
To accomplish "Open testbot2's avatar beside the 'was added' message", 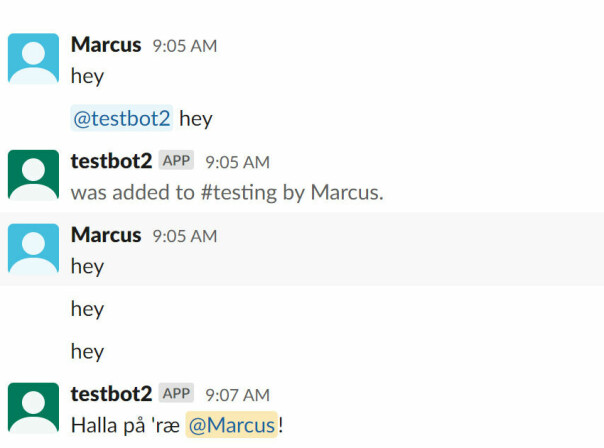I will click(x=34, y=175).
